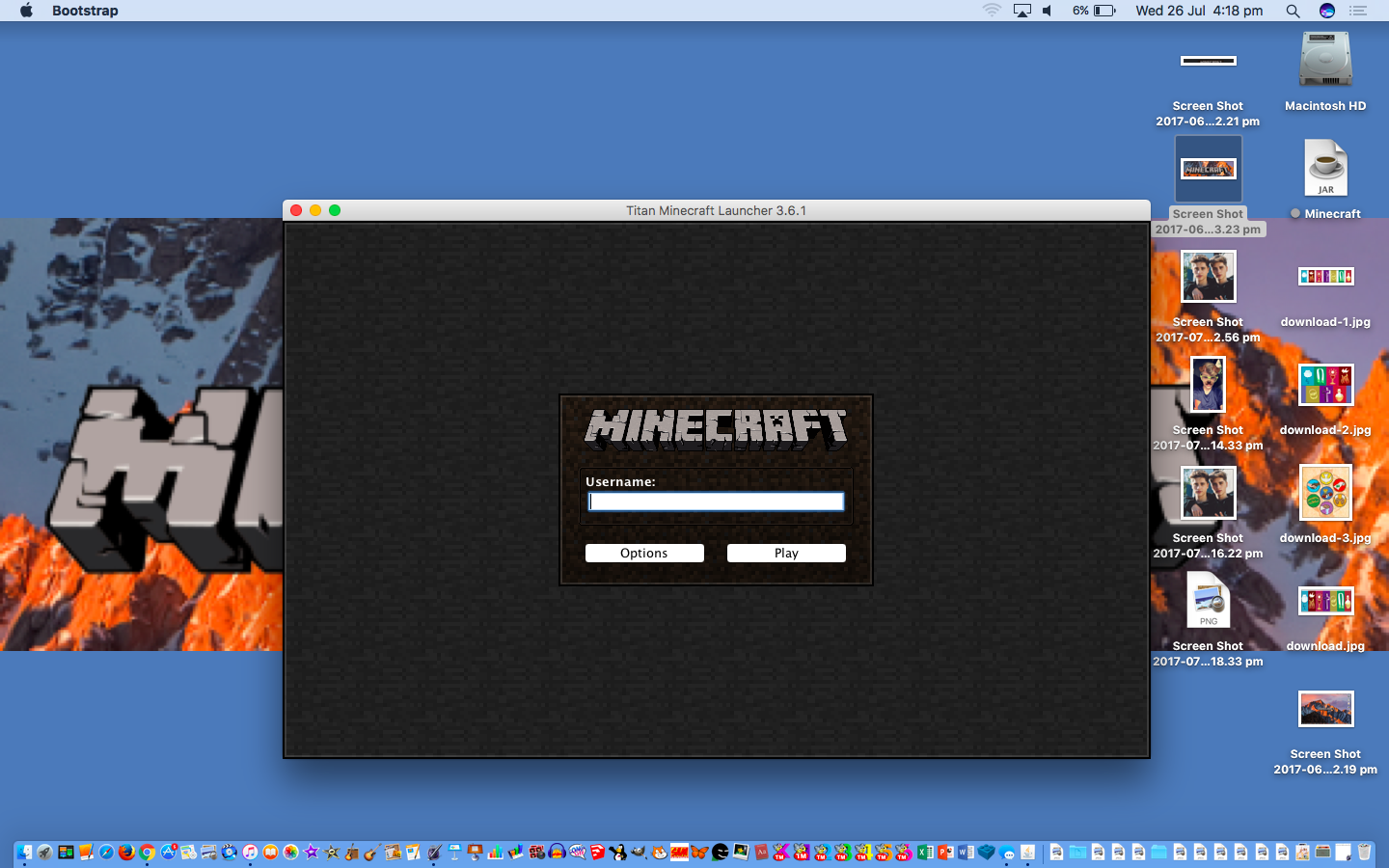
Task: Launch Scratch cat icon in Dock
Action: (x=659, y=852)
